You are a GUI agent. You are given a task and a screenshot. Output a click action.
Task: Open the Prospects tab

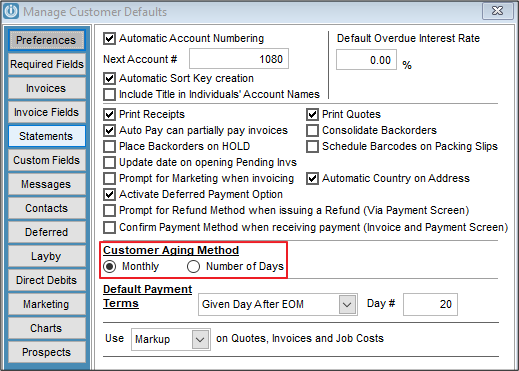pyautogui.click(x=46, y=352)
